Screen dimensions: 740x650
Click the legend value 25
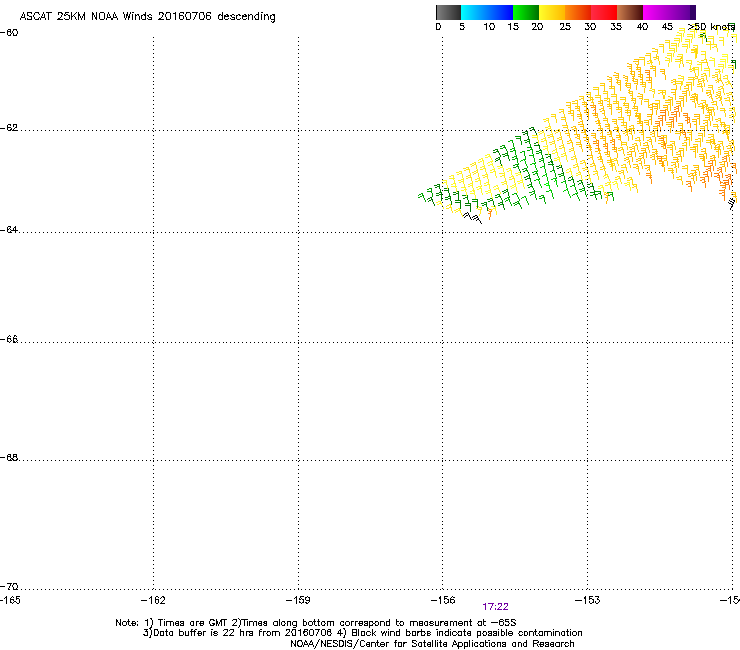point(565,27)
